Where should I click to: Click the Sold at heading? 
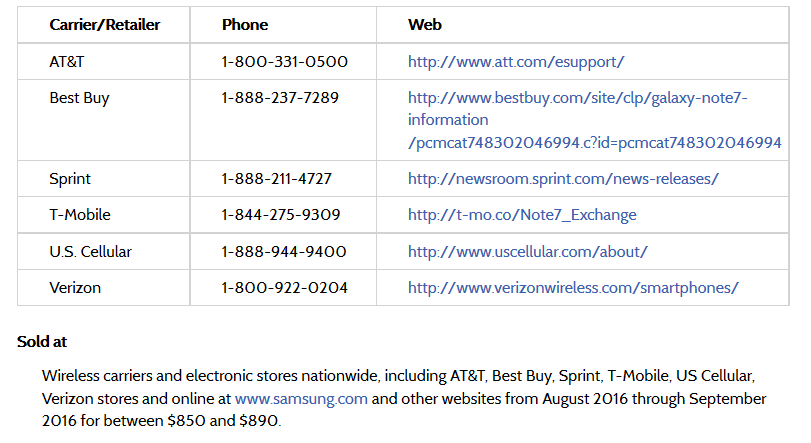click(x=42, y=342)
